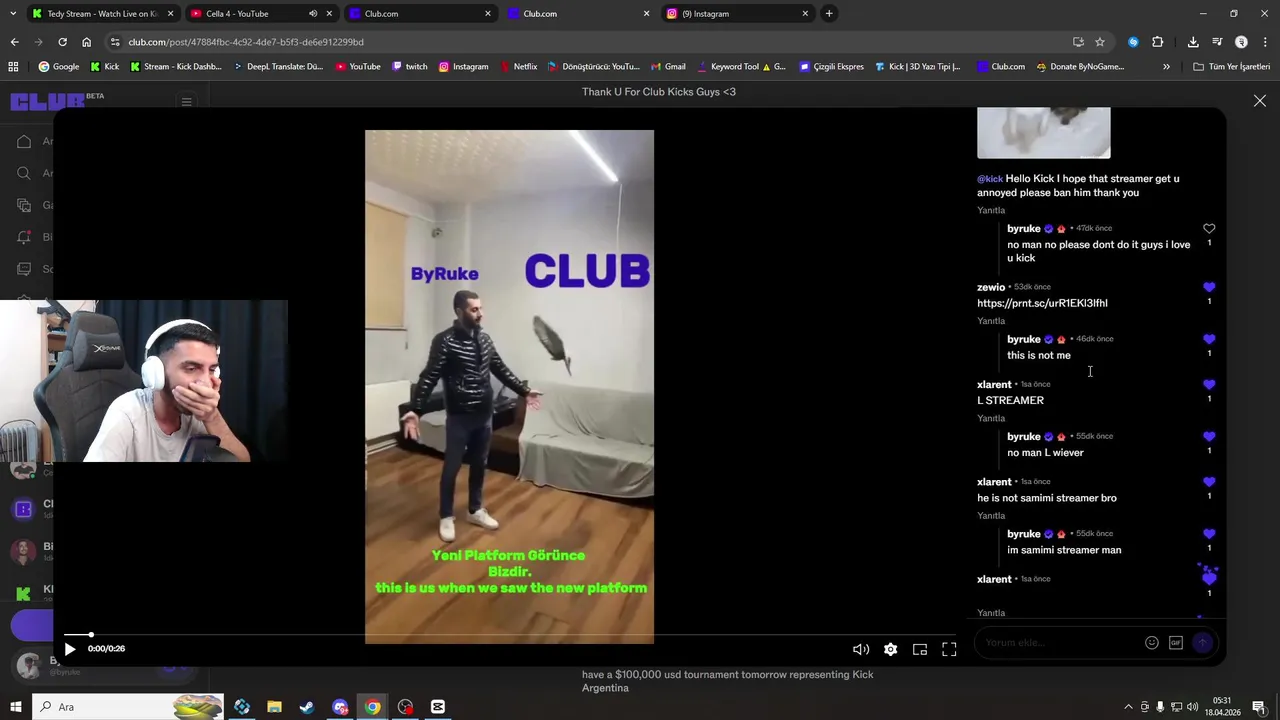Viewport: 1280px width, 720px height.
Task: Open the Google bookmark
Action: click(59, 67)
